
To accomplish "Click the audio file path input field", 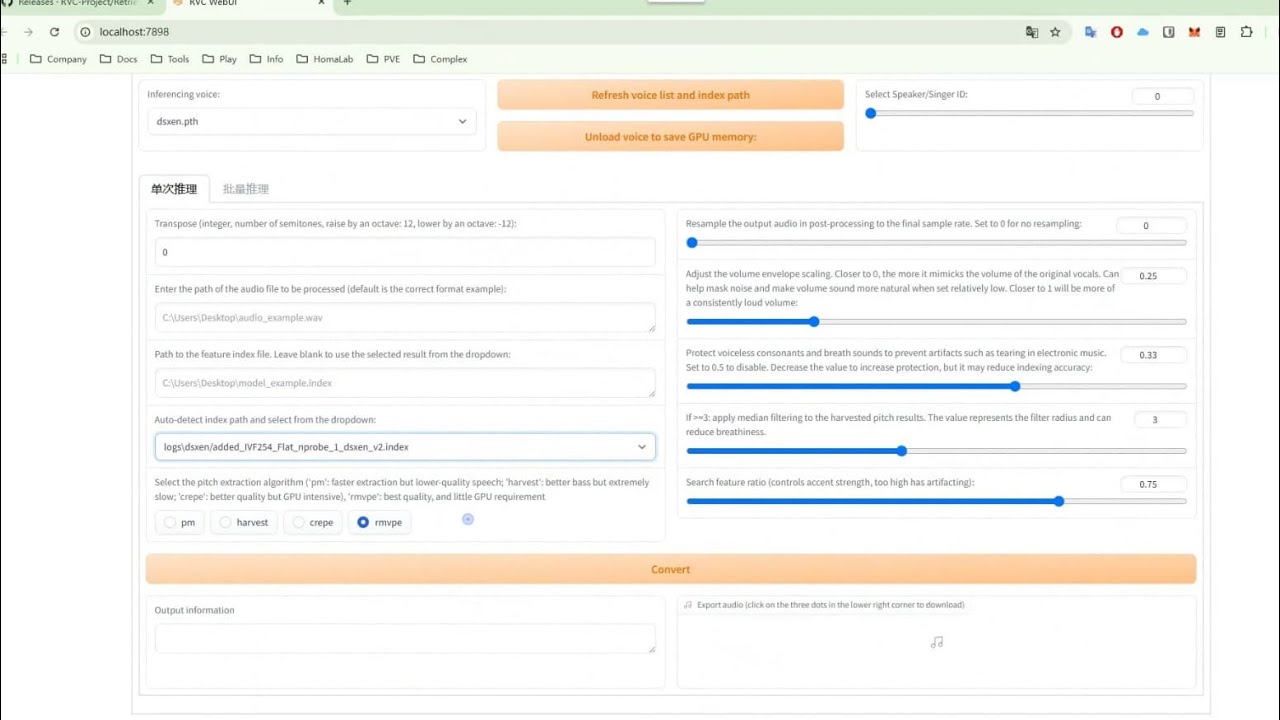I will 405,317.
